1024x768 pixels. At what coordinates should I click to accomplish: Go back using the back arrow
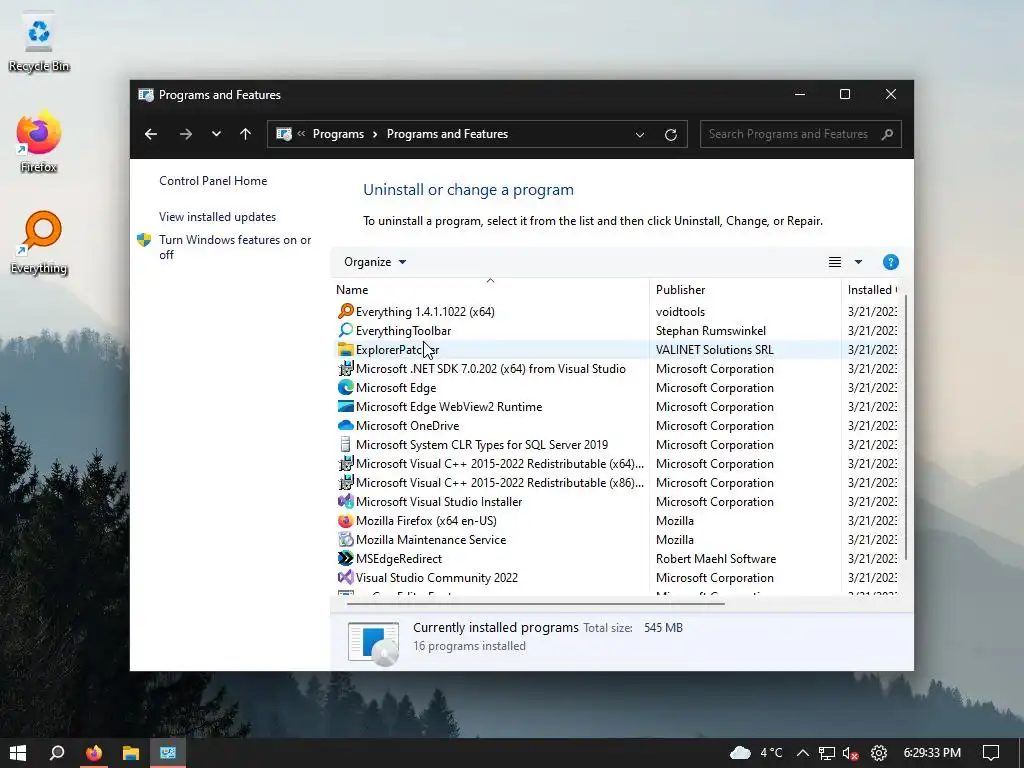(151, 134)
